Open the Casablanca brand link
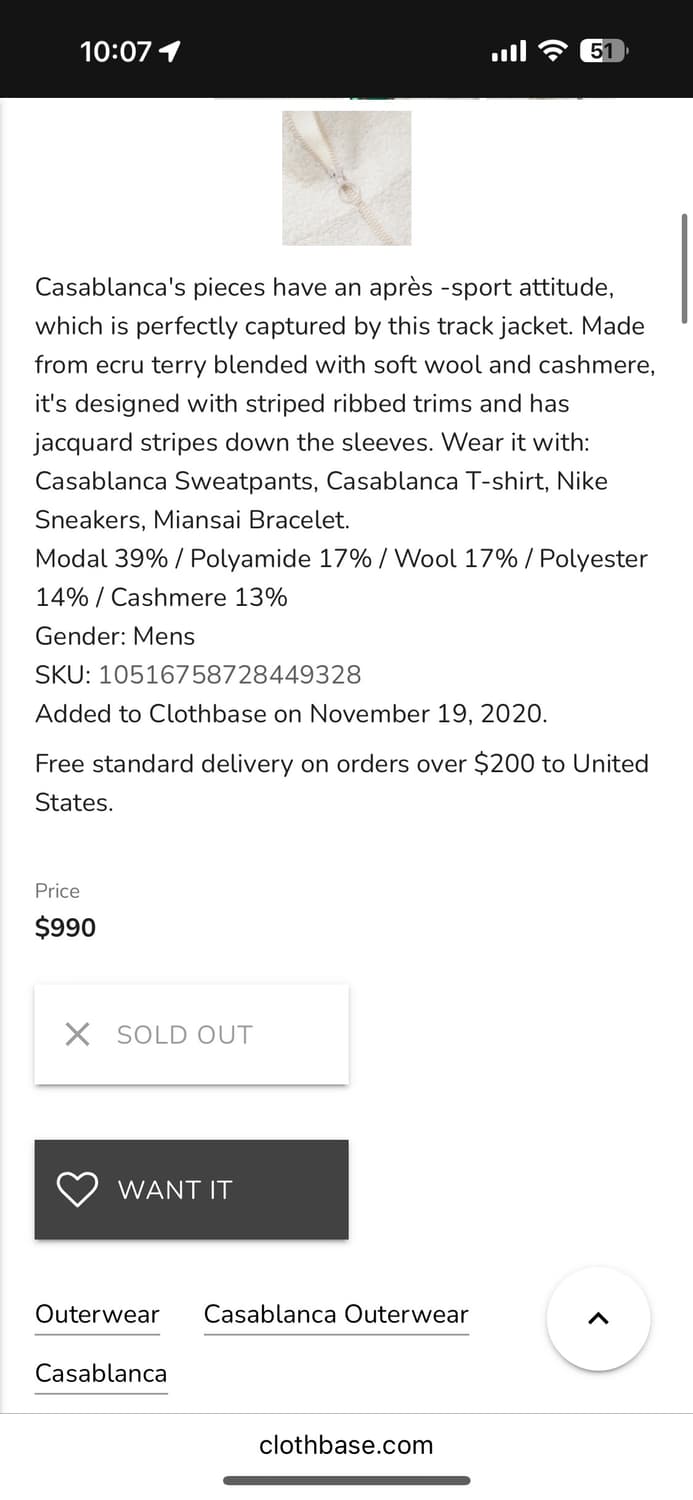Viewport: 693px width, 1500px height. pos(101,1373)
